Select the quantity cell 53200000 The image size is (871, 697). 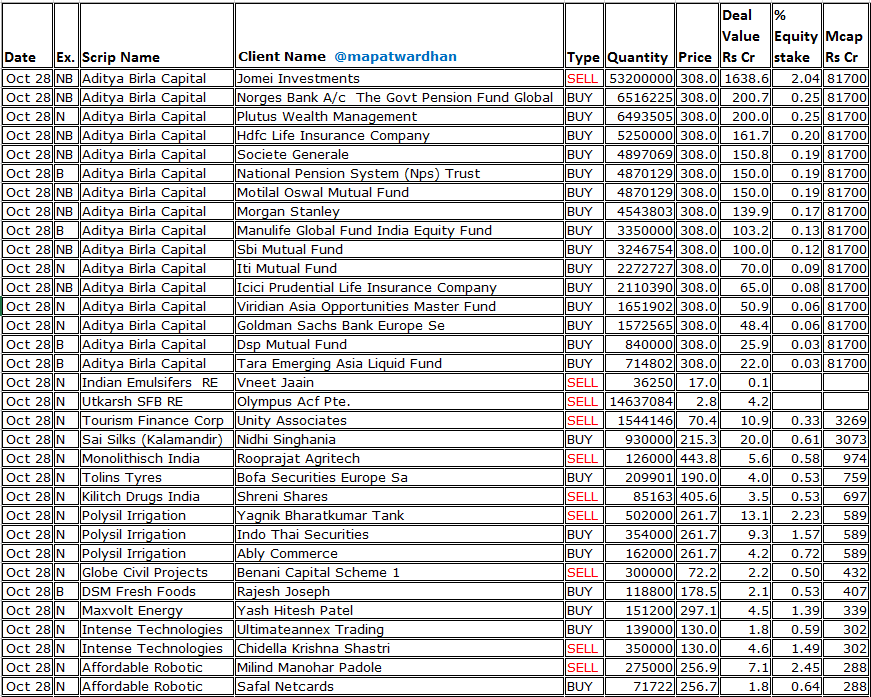(640, 78)
